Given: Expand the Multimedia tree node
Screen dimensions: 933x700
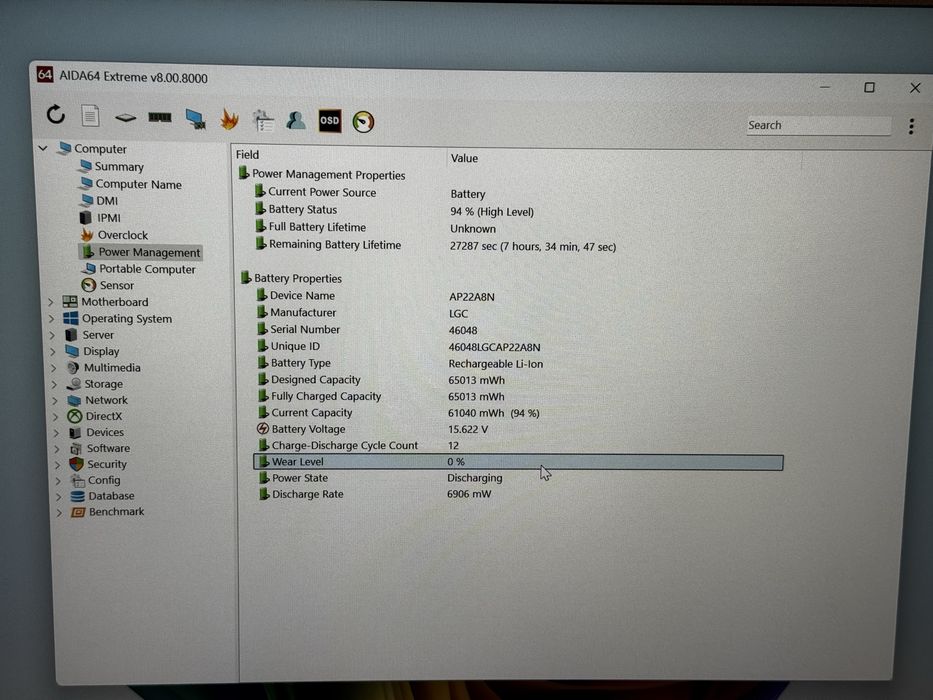Looking at the screenshot, I should 54,368.
